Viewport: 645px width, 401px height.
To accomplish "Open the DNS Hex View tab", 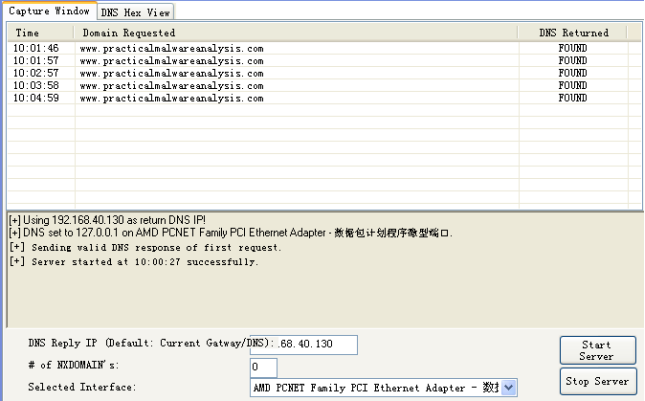I will click(135, 12).
